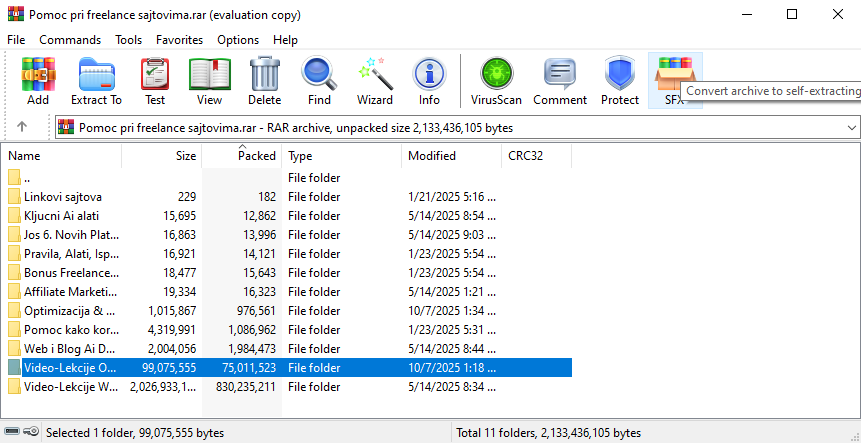This screenshot has height=443, width=861.
Task: Click folder icon of Pomoc kako kor...
Action: click(x=14, y=330)
